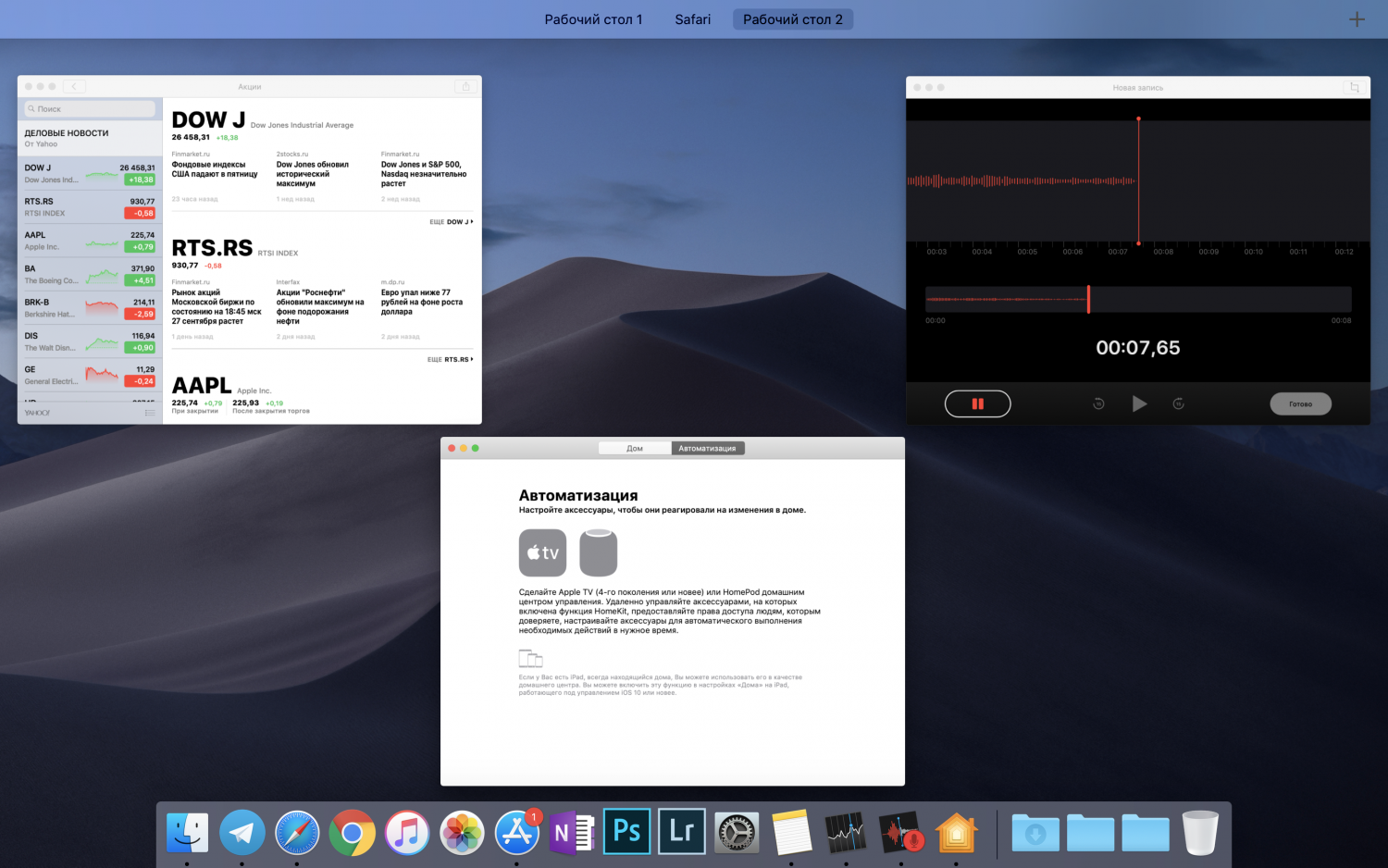The image size is (1388, 868).
Task: Open Notes app in the Dock
Action: (x=791, y=833)
